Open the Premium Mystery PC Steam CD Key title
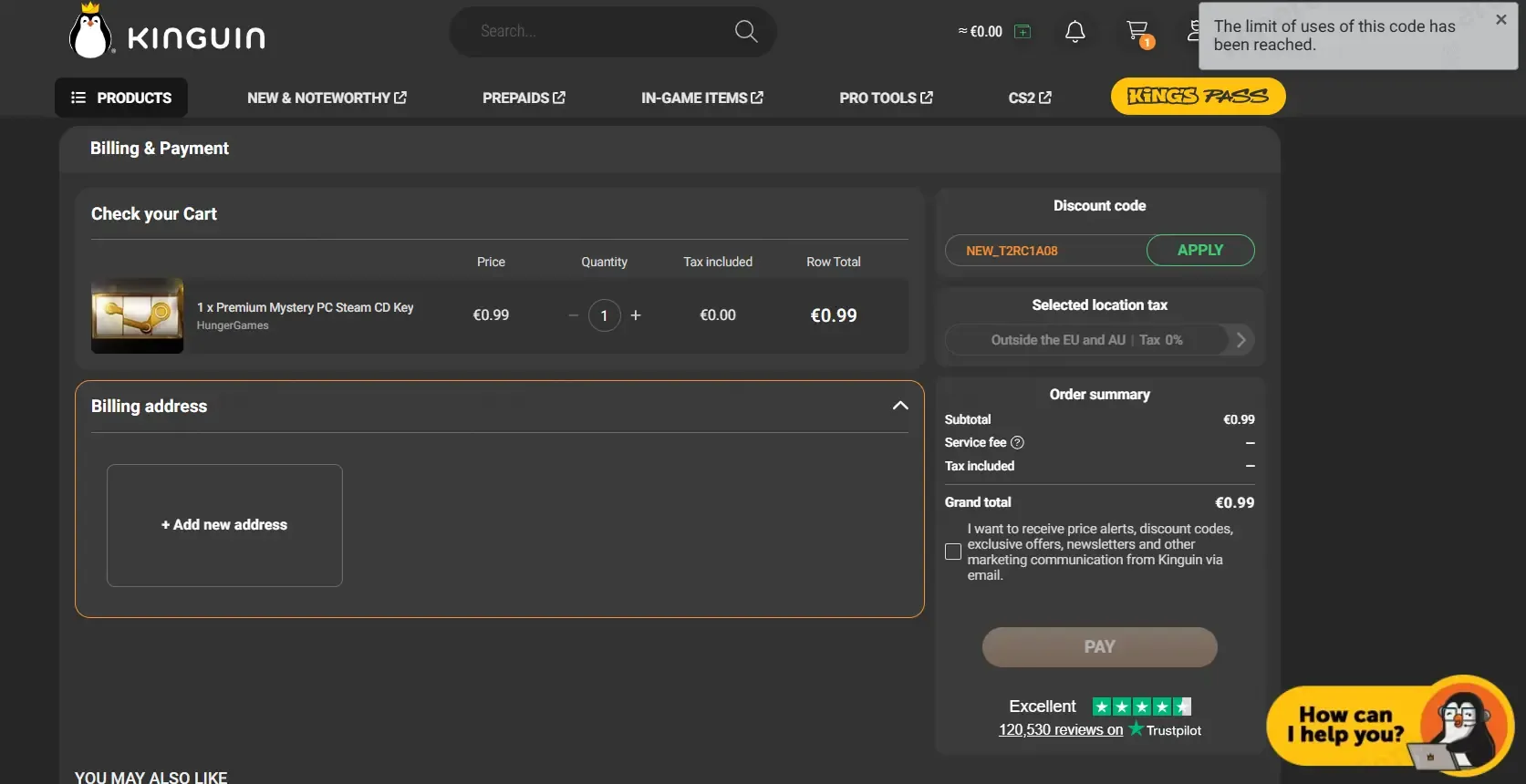The image size is (1526, 784). pyautogui.click(x=306, y=308)
